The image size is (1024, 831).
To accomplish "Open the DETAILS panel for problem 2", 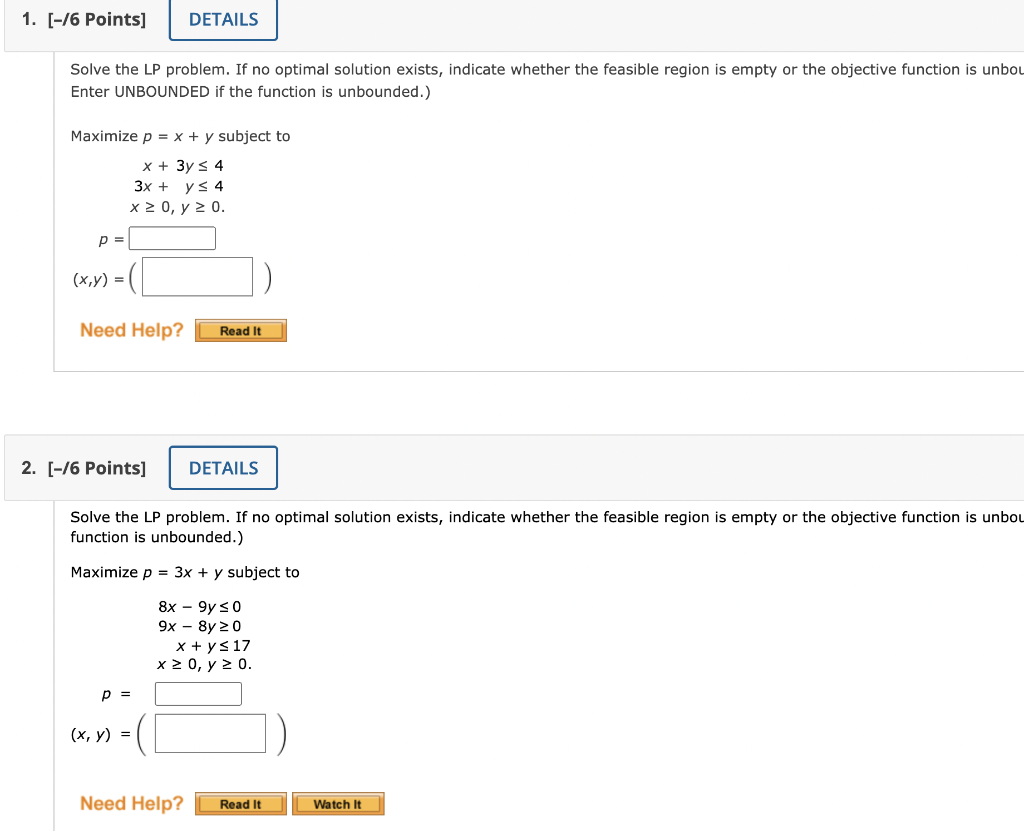I will (x=222, y=467).
